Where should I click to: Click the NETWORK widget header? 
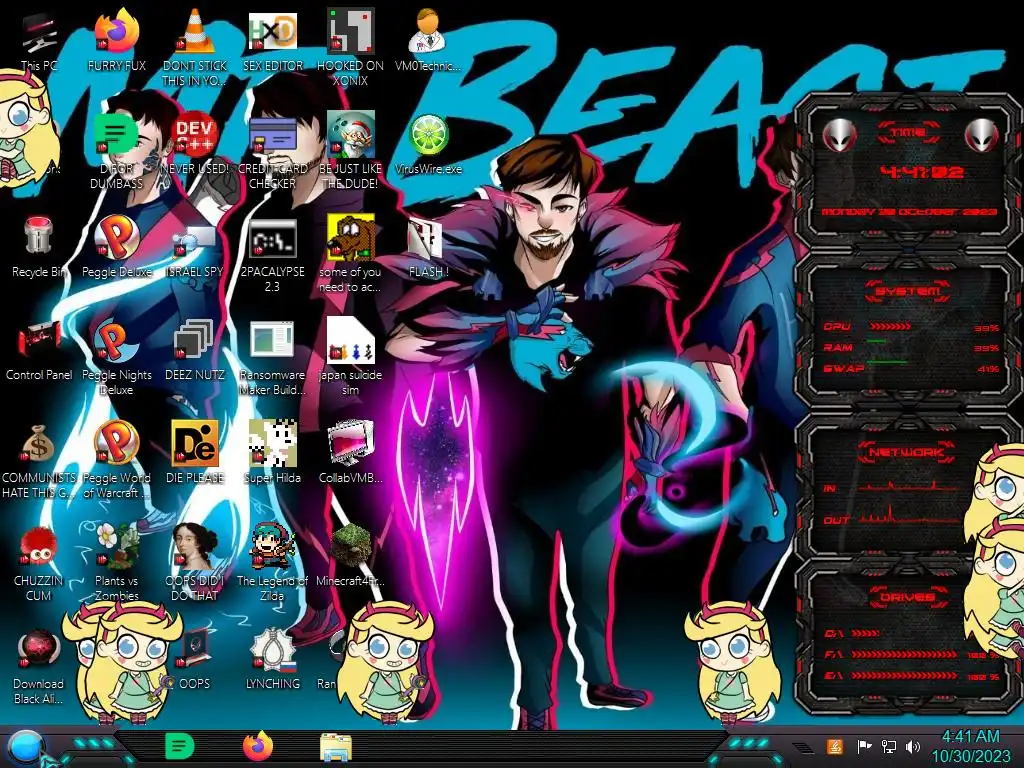pyautogui.click(x=907, y=452)
